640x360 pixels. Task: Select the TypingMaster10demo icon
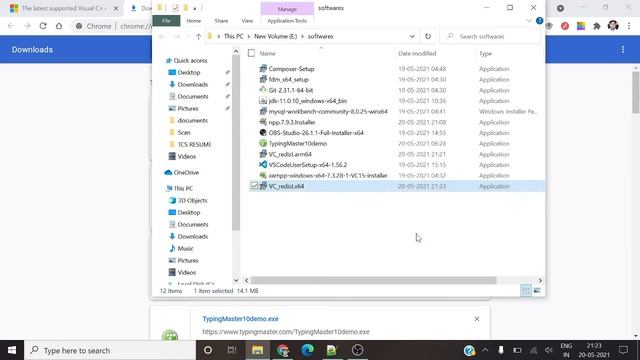(263, 143)
